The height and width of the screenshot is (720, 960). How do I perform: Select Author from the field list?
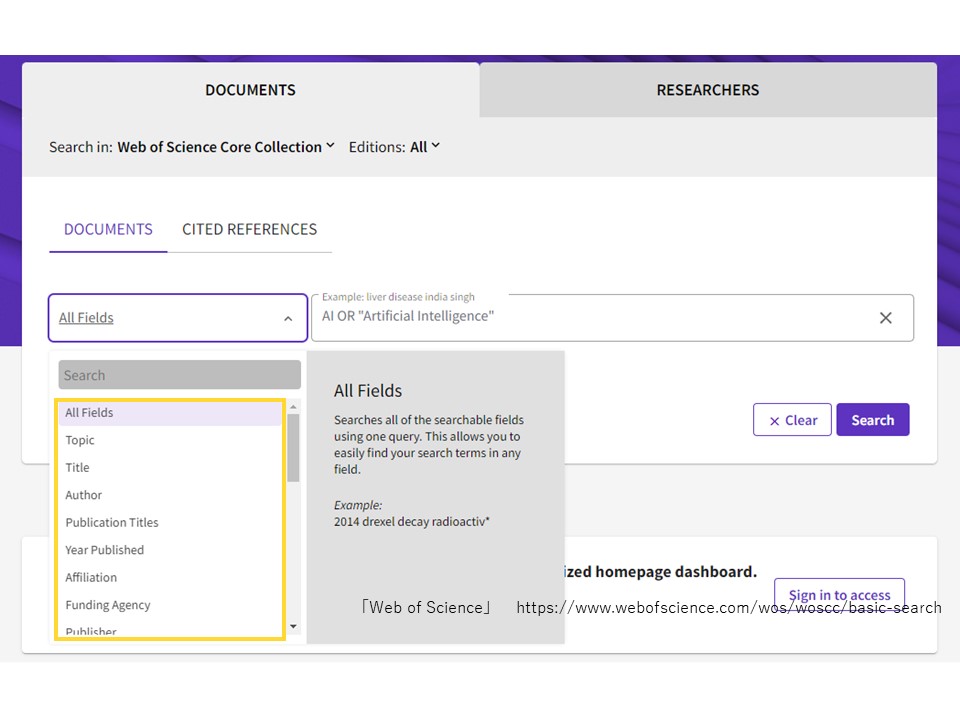170,495
